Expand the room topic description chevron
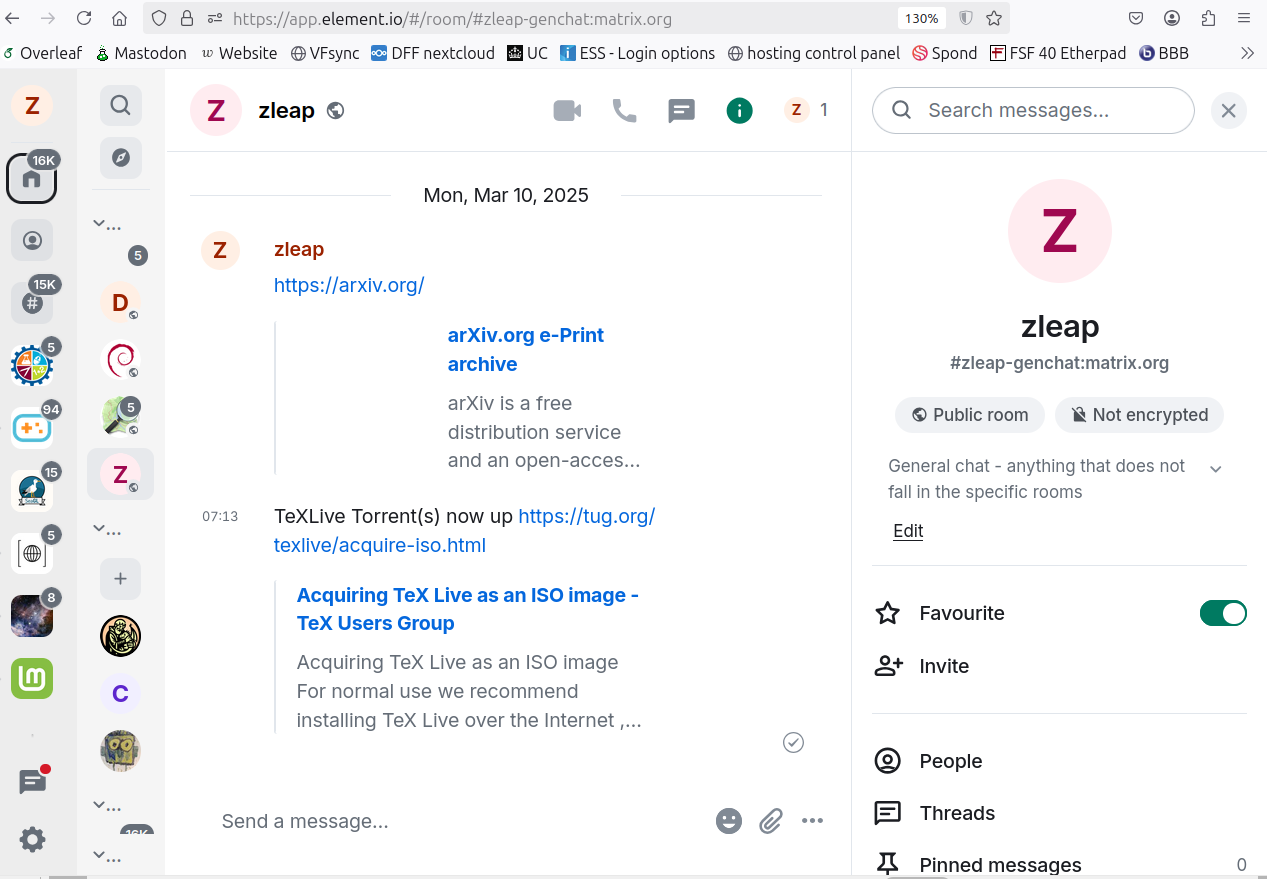The image size is (1267, 879). (1216, 469)
